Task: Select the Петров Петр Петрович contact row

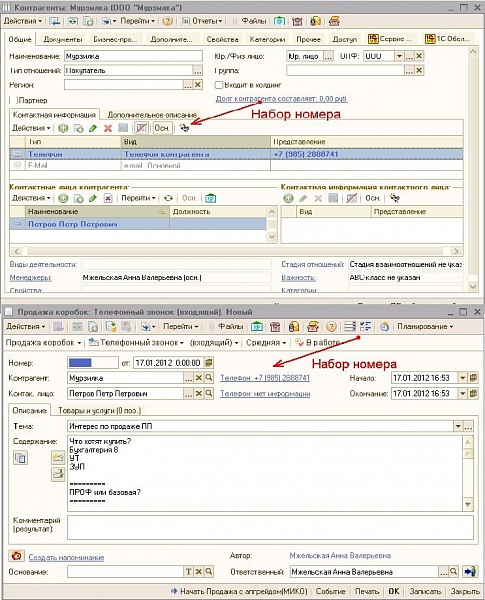Action: click(x=138, y=224)
